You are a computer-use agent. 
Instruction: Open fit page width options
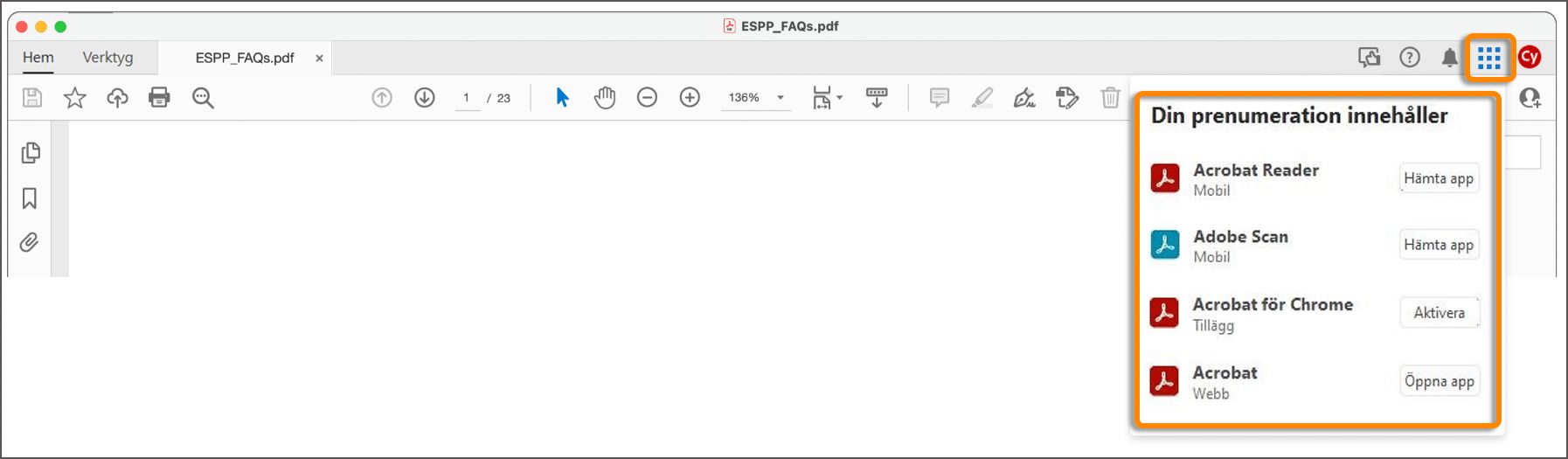pyautogui.click(x=827, y=98)
